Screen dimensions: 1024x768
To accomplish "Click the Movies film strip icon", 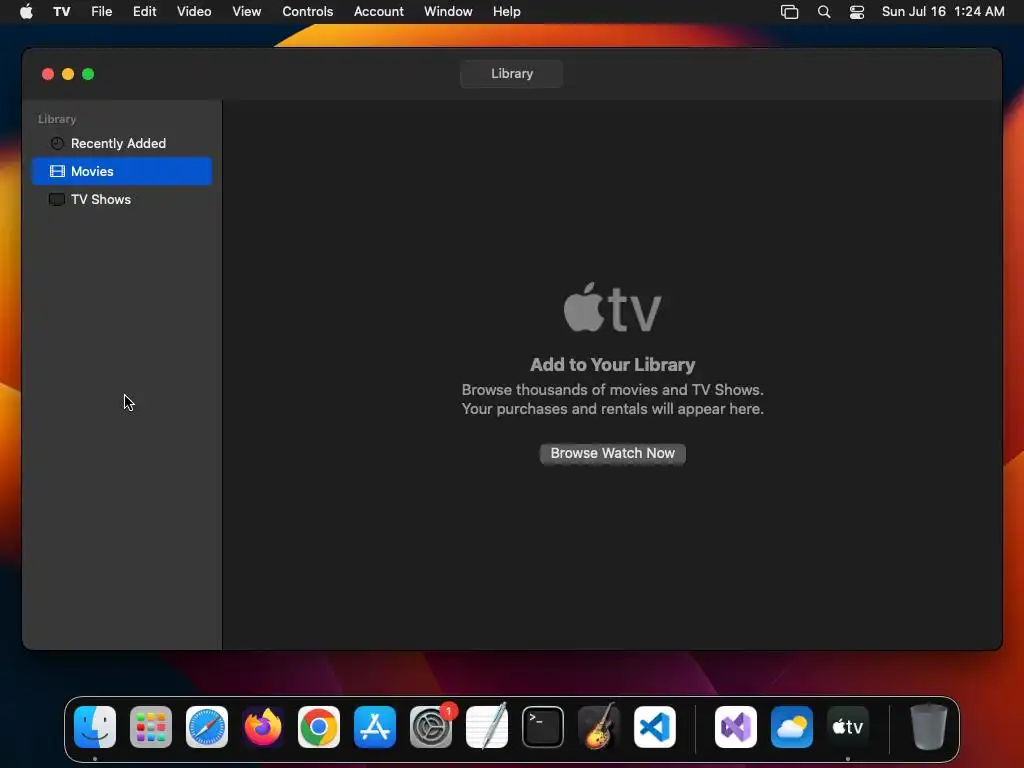I will [57, 171].
